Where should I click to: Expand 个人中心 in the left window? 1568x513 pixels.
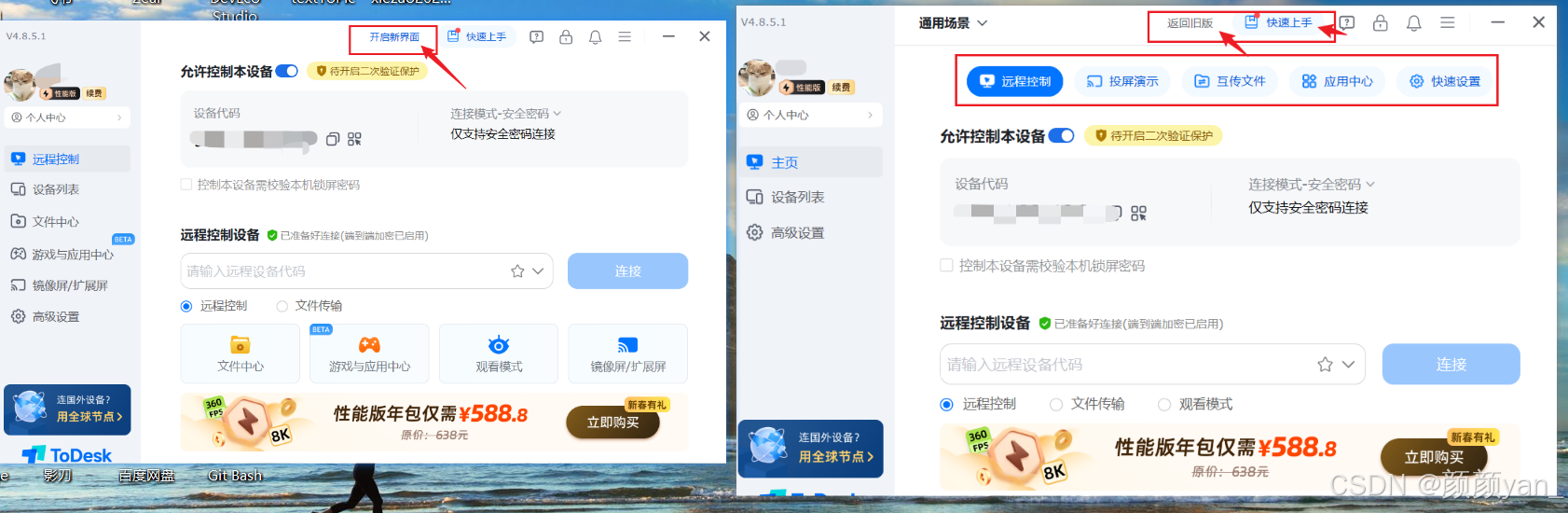click(67, 118)
